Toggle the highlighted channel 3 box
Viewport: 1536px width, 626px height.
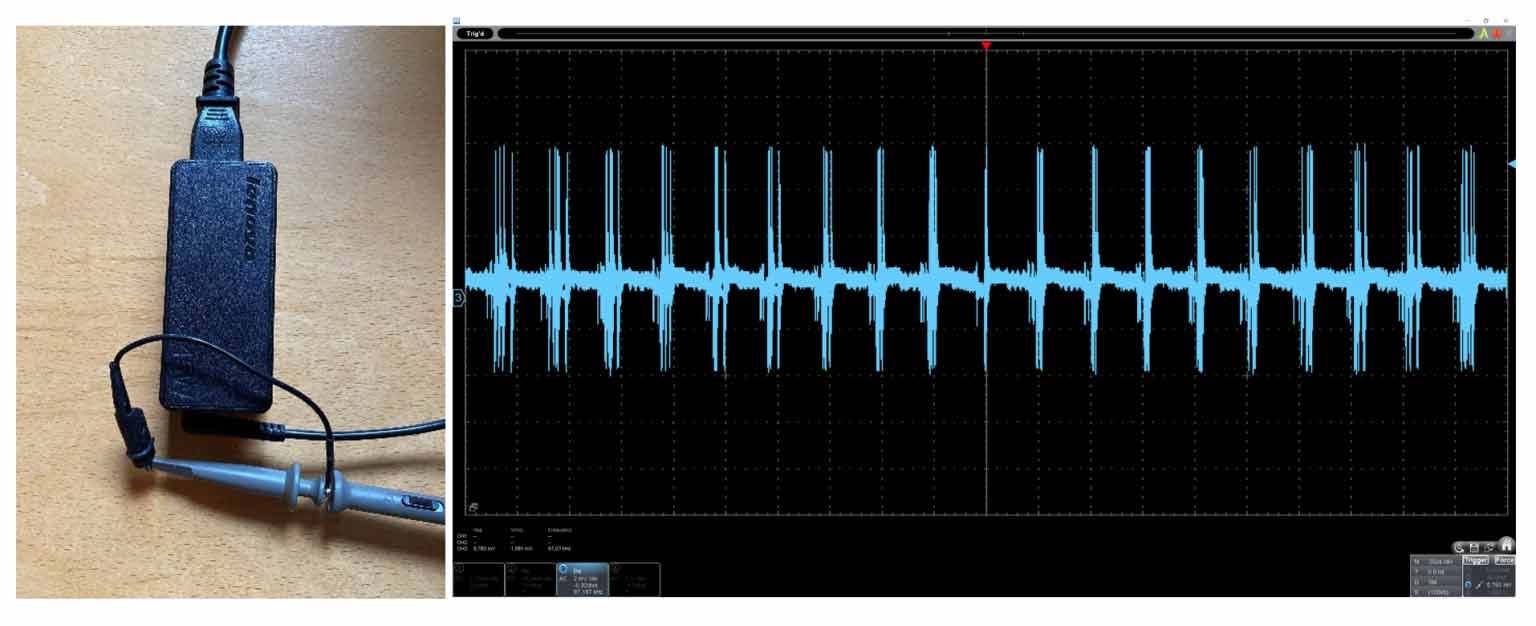point(582,579)
